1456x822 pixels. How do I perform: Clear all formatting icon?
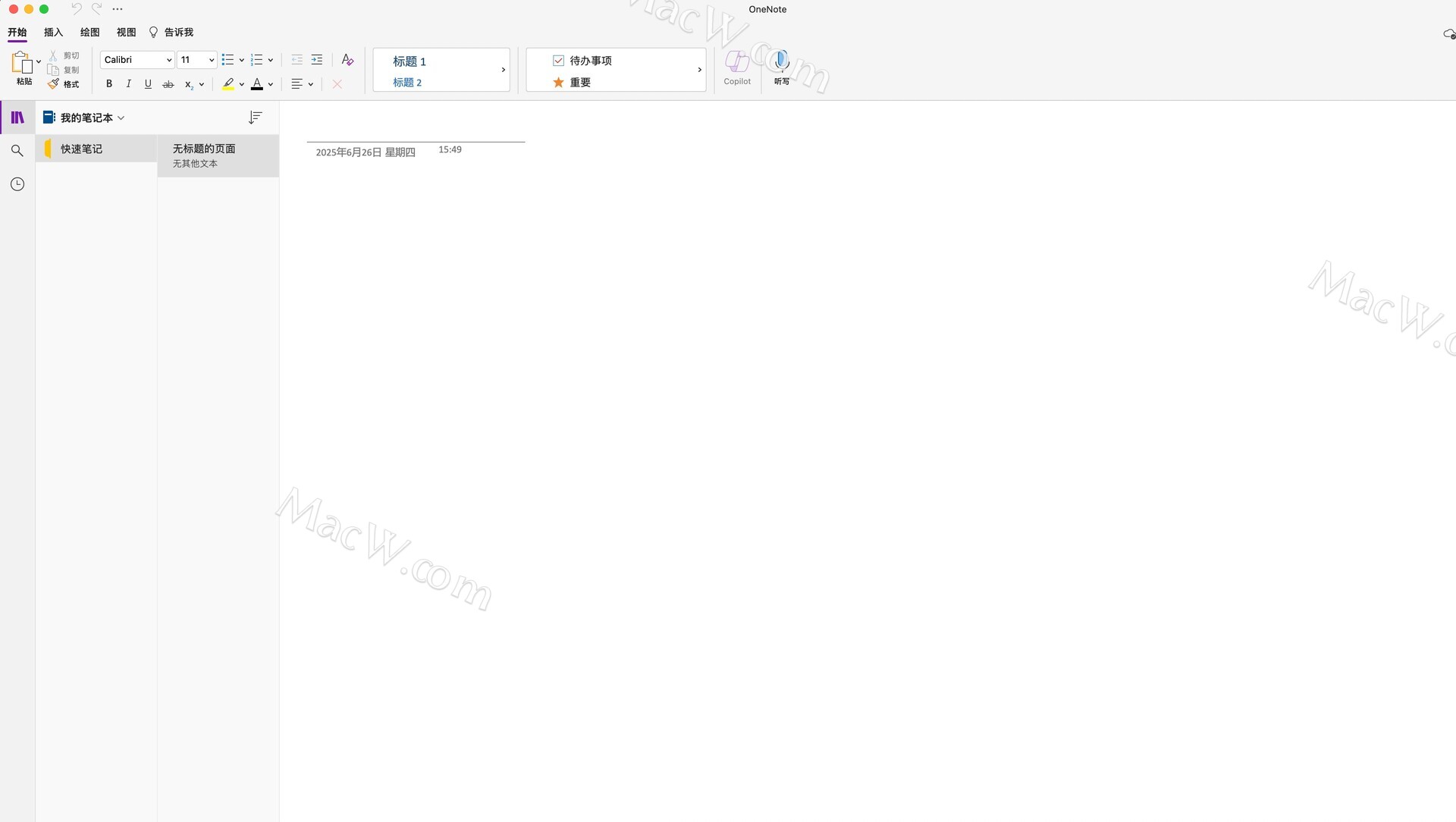click(347, 60)
